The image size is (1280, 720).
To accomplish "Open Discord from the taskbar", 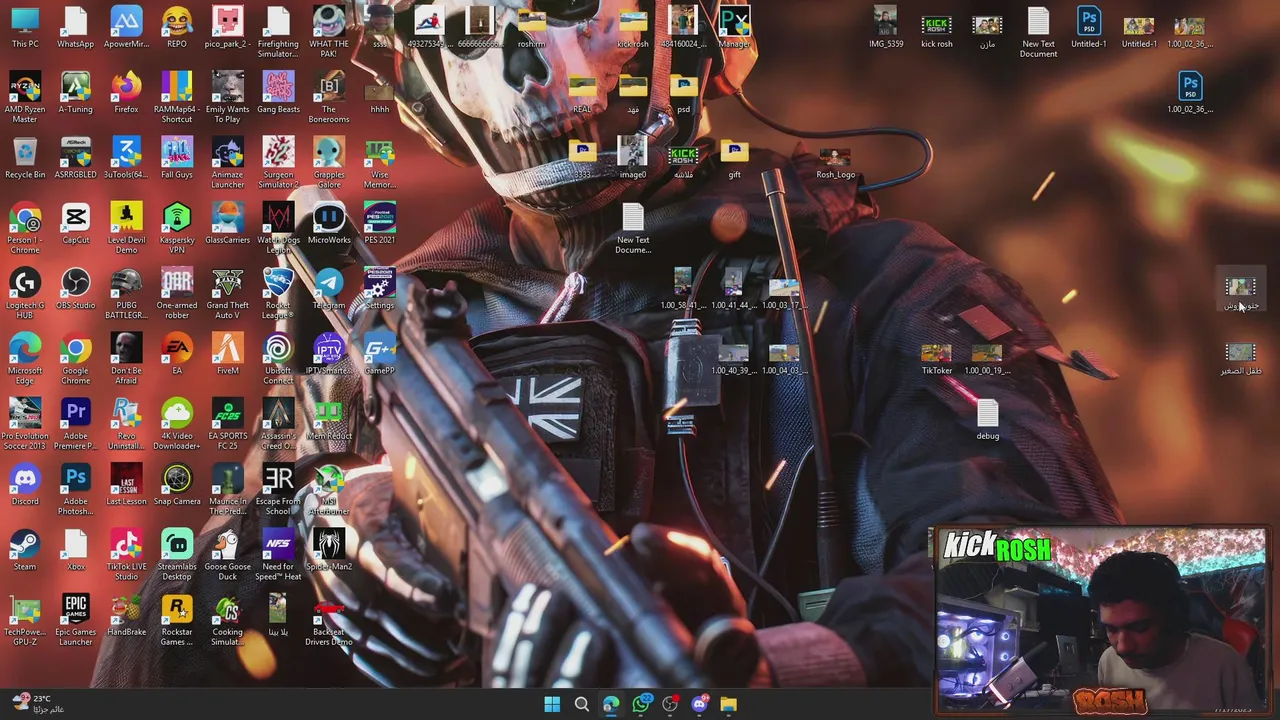I will [699, 704].
